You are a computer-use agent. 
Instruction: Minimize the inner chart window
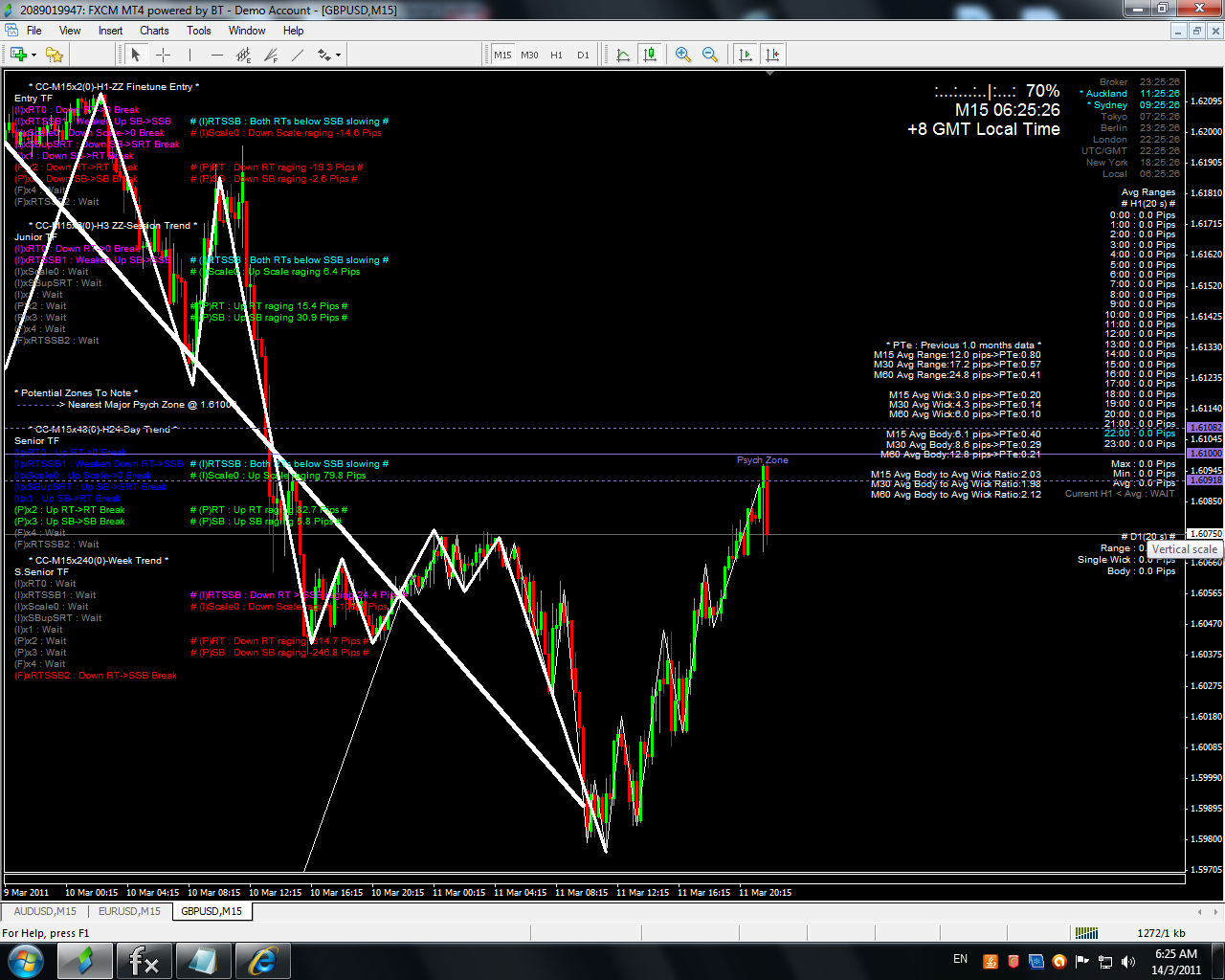(1178, 31)
